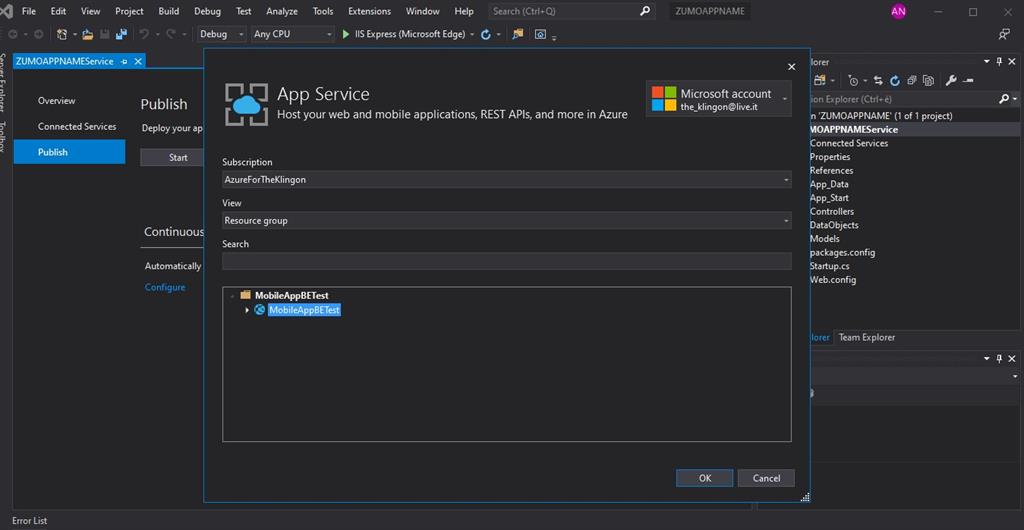Click the New Project toolbar icon
Viewport: 1024px width, 530px height.
[61, 34]
